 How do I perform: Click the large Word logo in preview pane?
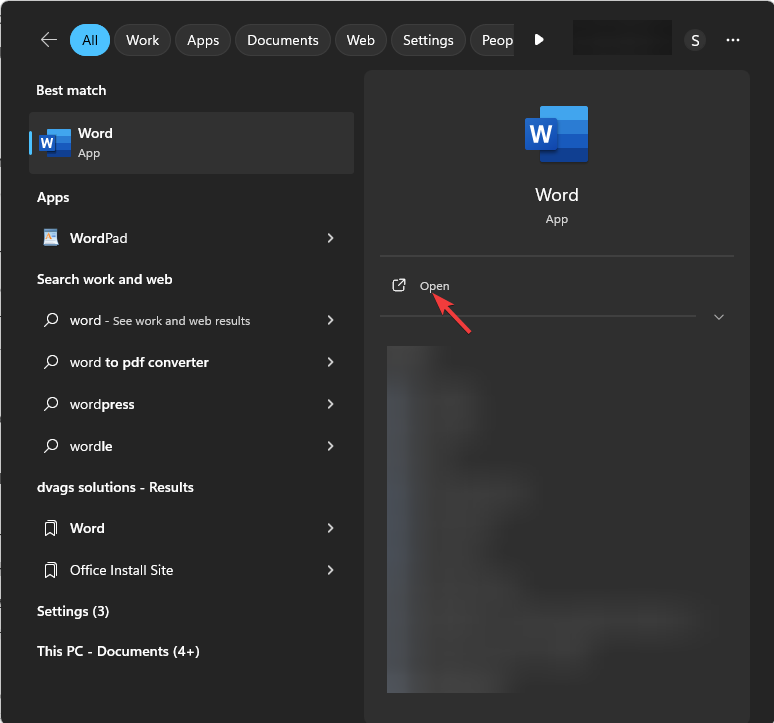tap(556, 134)
